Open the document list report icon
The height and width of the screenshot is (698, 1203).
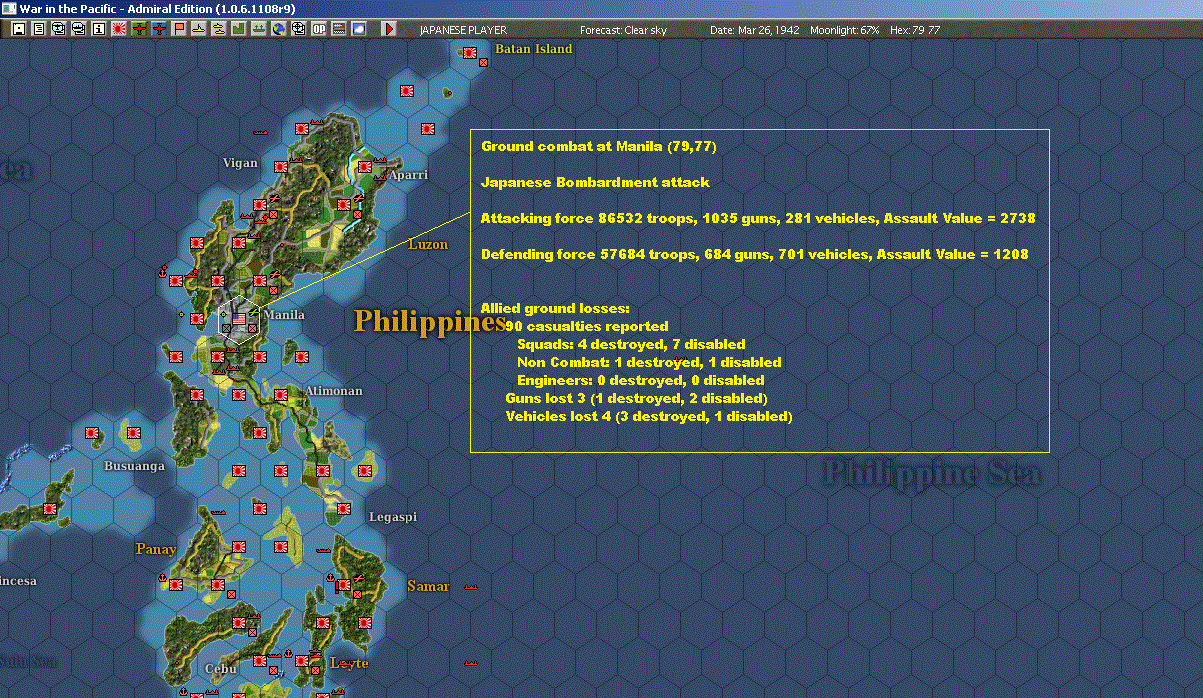pos(38,29)
